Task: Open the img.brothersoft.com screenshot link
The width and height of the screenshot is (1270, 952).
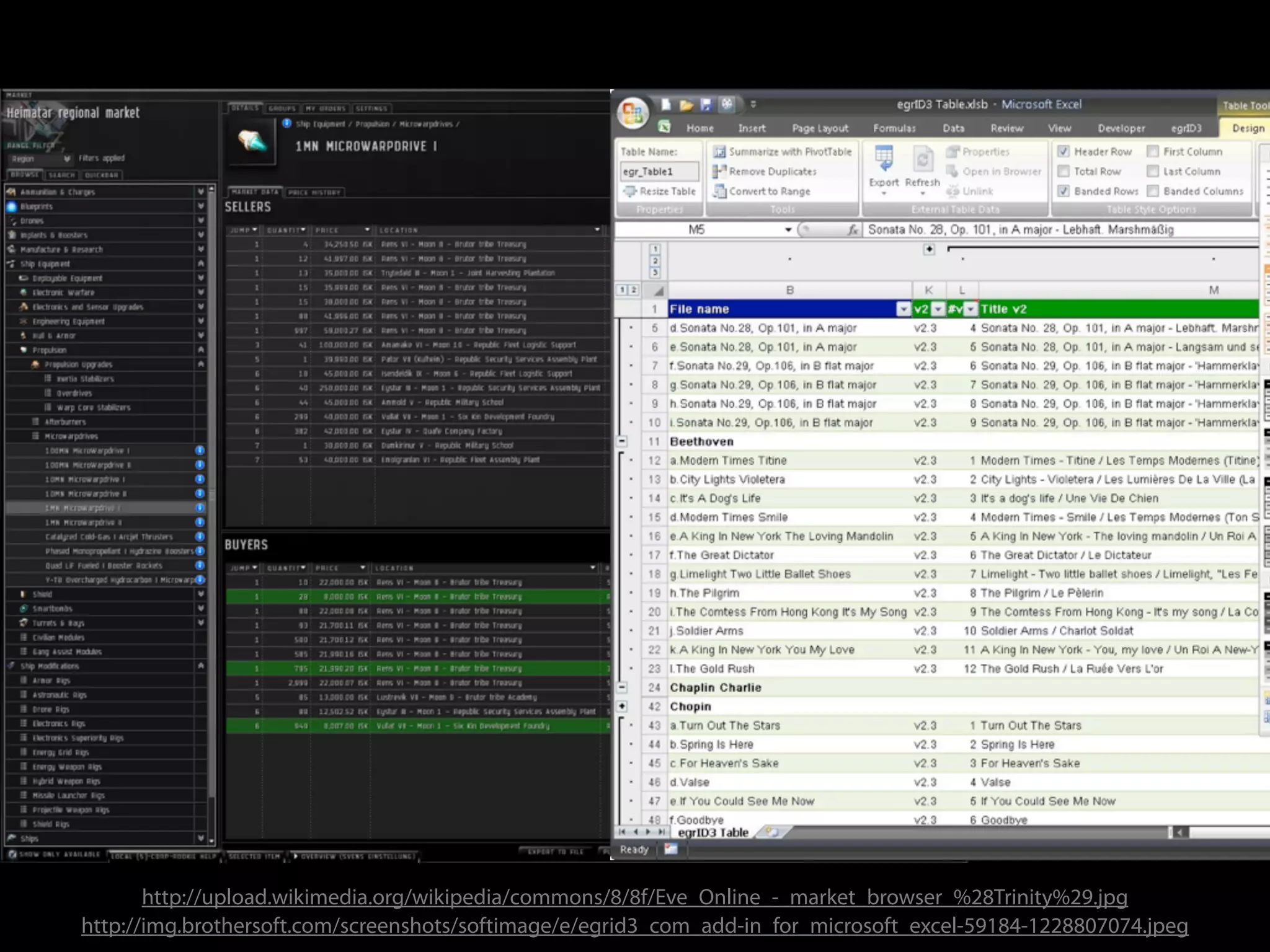Action: 634,926
